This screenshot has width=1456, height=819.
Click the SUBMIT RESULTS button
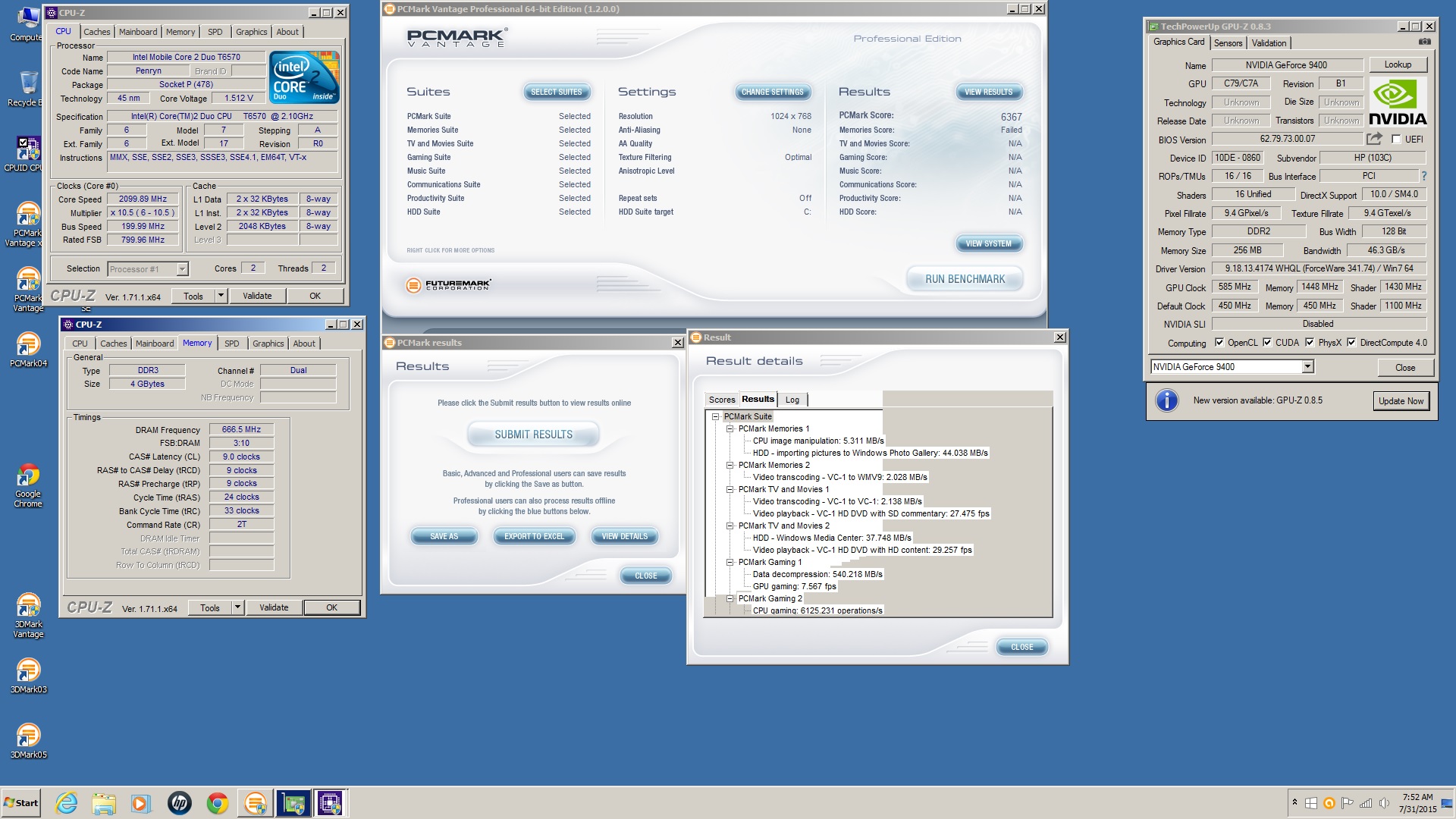534,435
